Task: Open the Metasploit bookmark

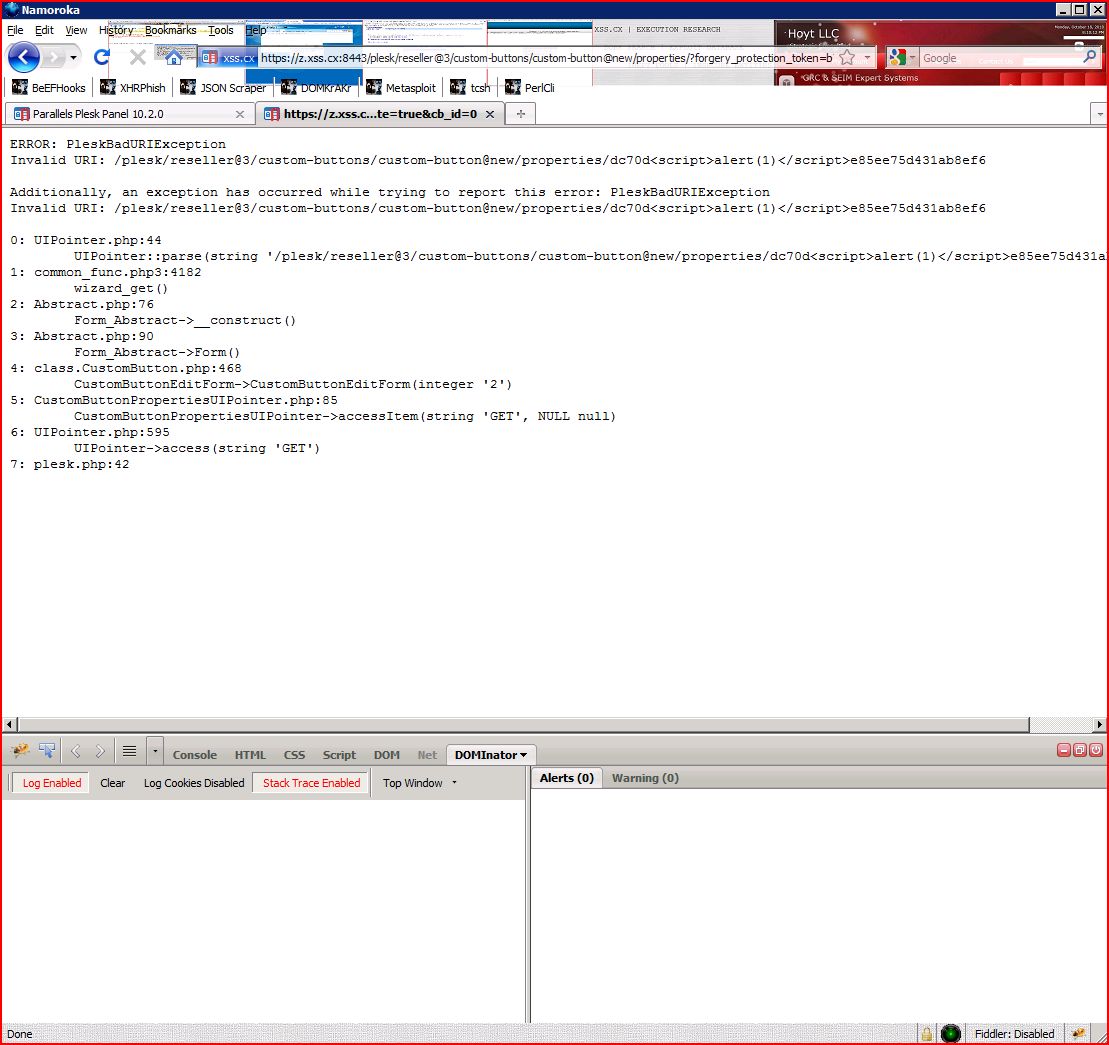Action: [401, 88]
